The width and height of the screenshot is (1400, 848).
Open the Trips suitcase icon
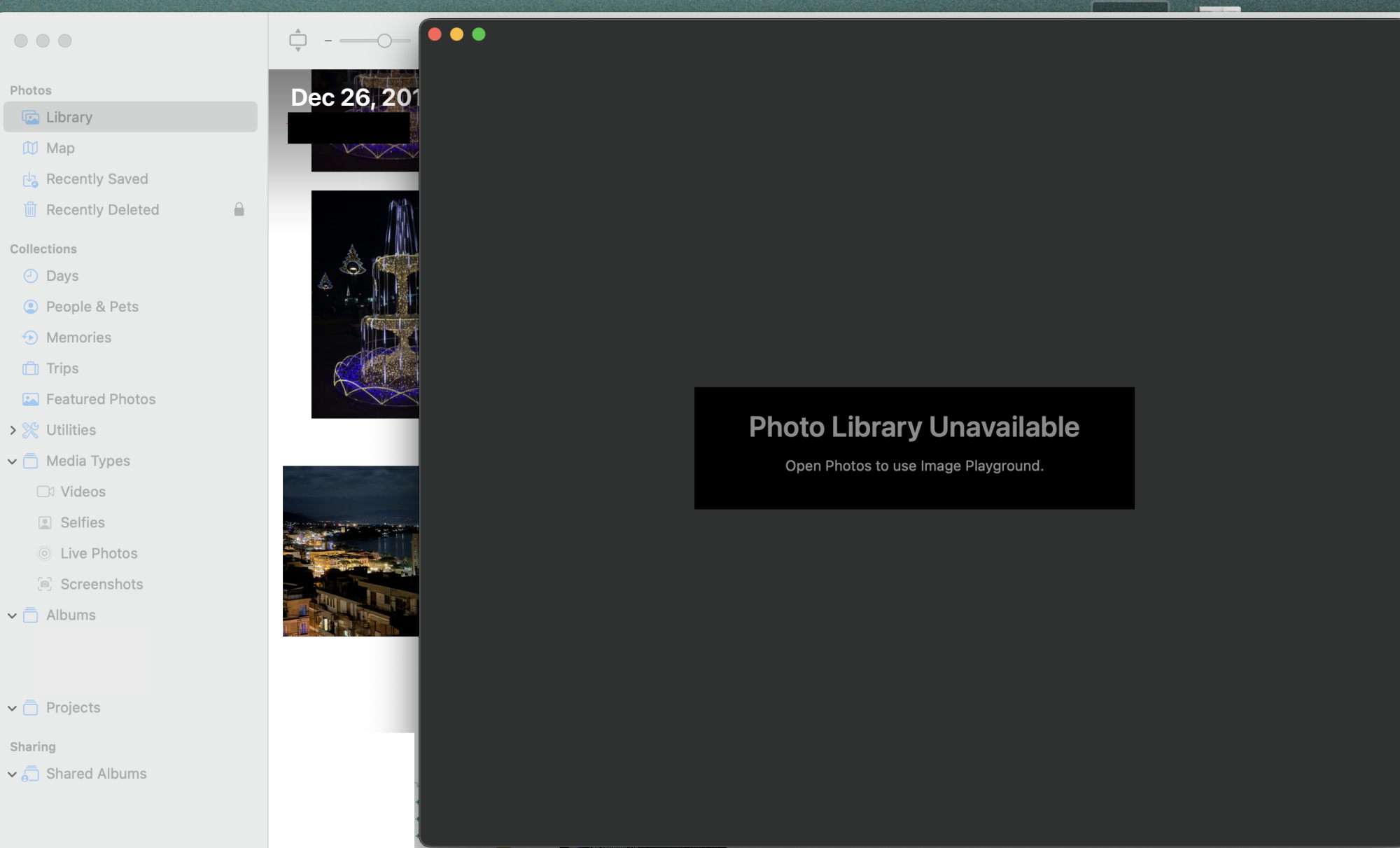pyautogui.click(x=30, y=368)
